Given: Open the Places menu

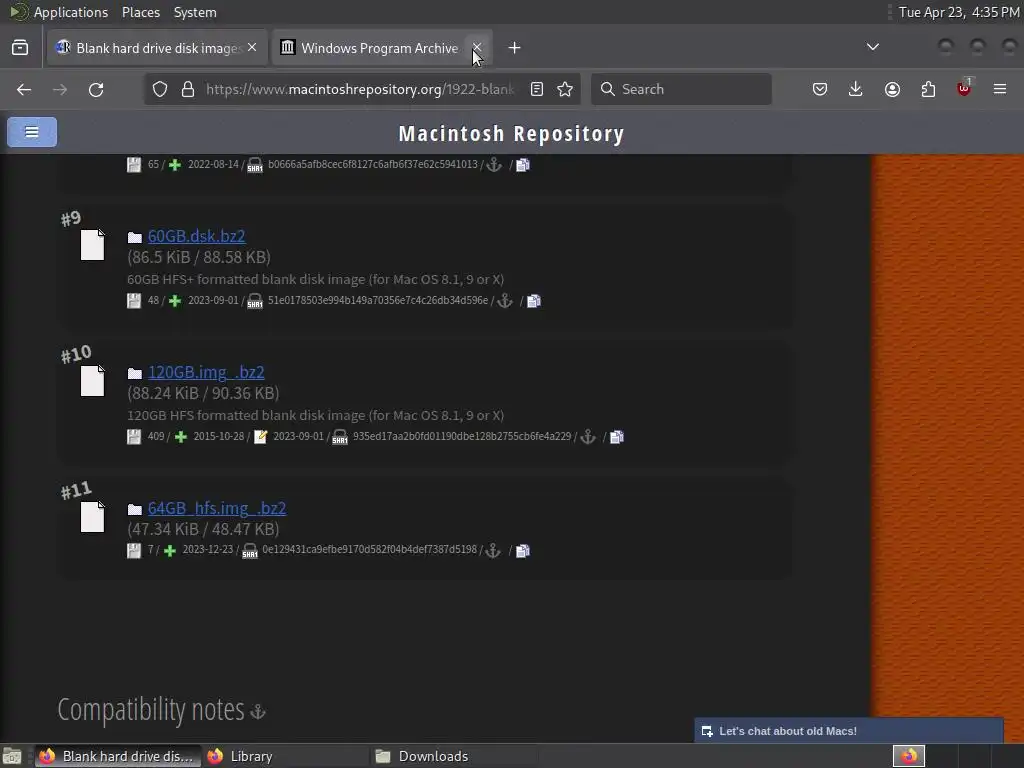Looking at the screenshot, I should point(140,12).
